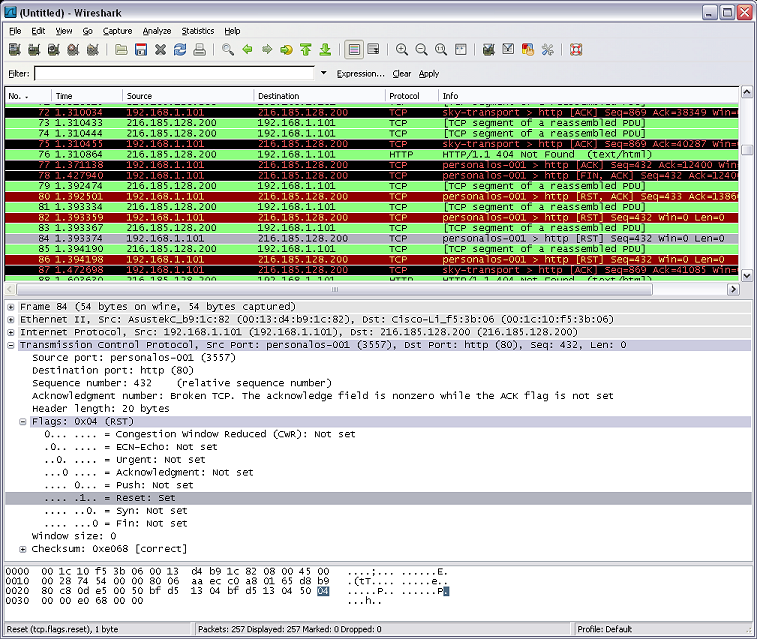Open the help lifebuoy icon
The height and width of the screenshot is (639, 757).
[576, 49]
